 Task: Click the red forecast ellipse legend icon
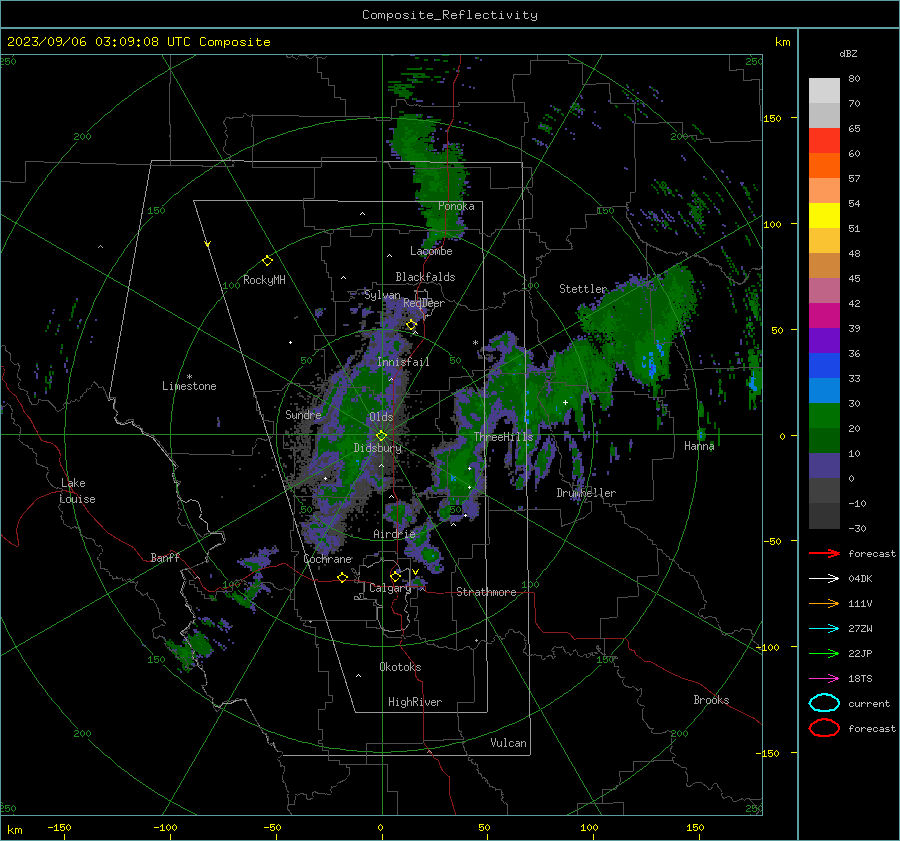click(x=824, y=728)
